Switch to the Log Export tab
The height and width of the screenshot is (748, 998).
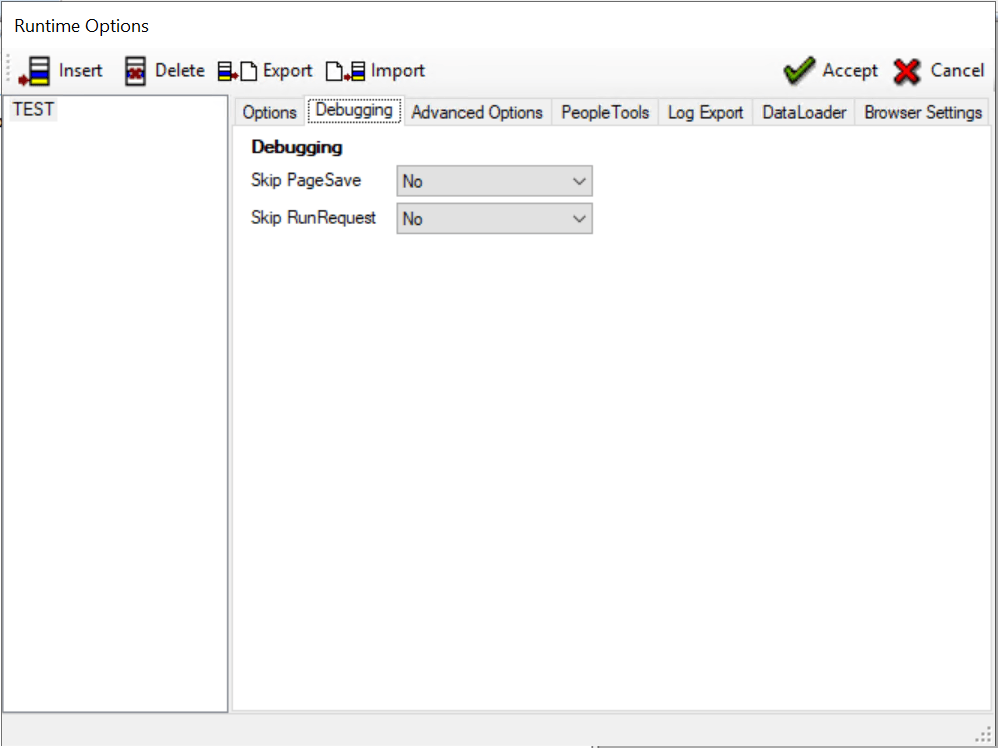click(705, 112)
